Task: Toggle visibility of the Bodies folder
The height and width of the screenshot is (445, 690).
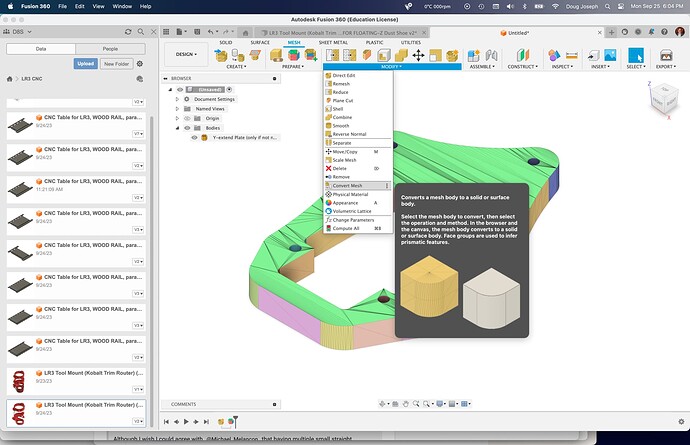Action: pos(187,128)
